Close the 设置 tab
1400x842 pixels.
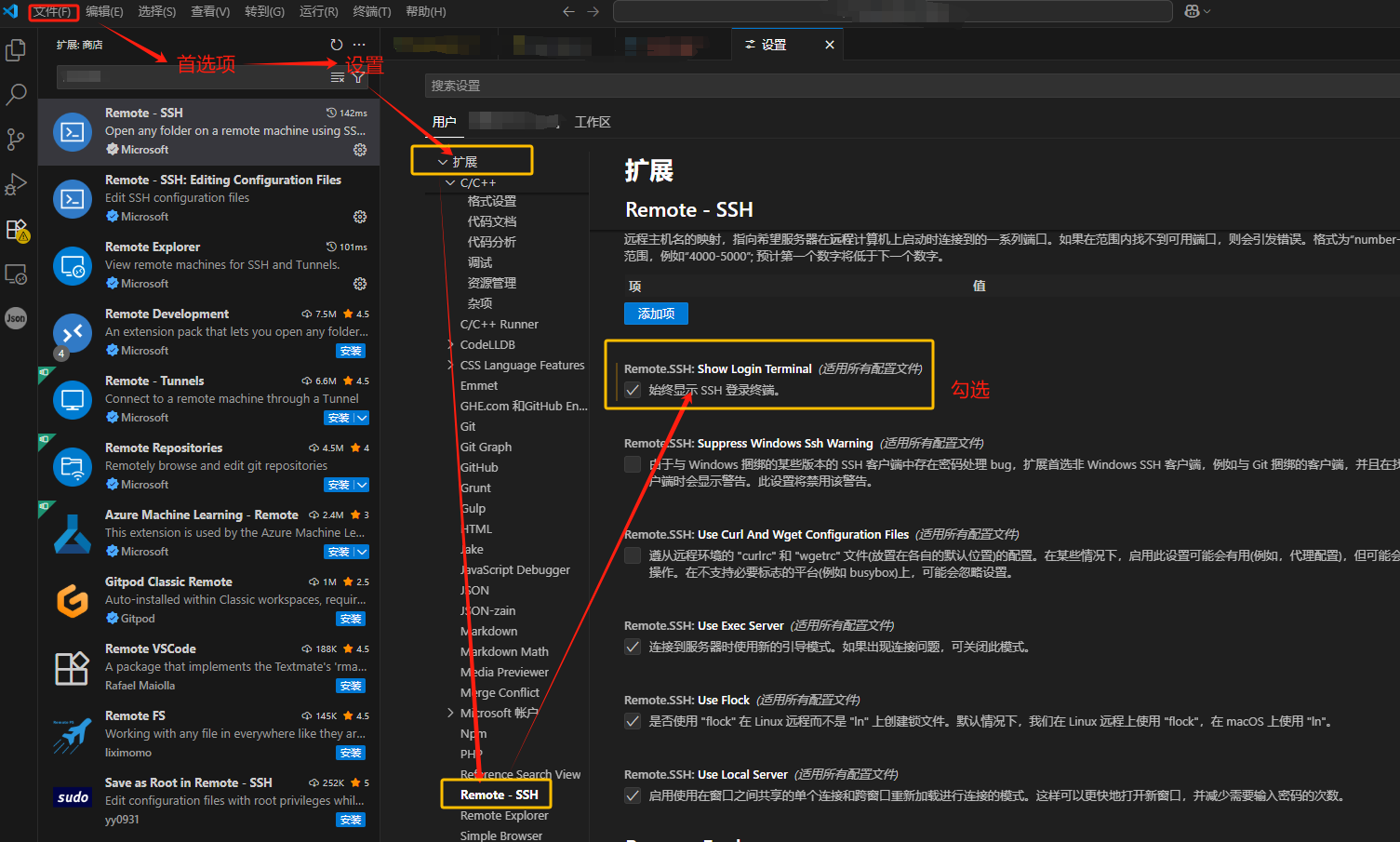click(x=830, y=45)
